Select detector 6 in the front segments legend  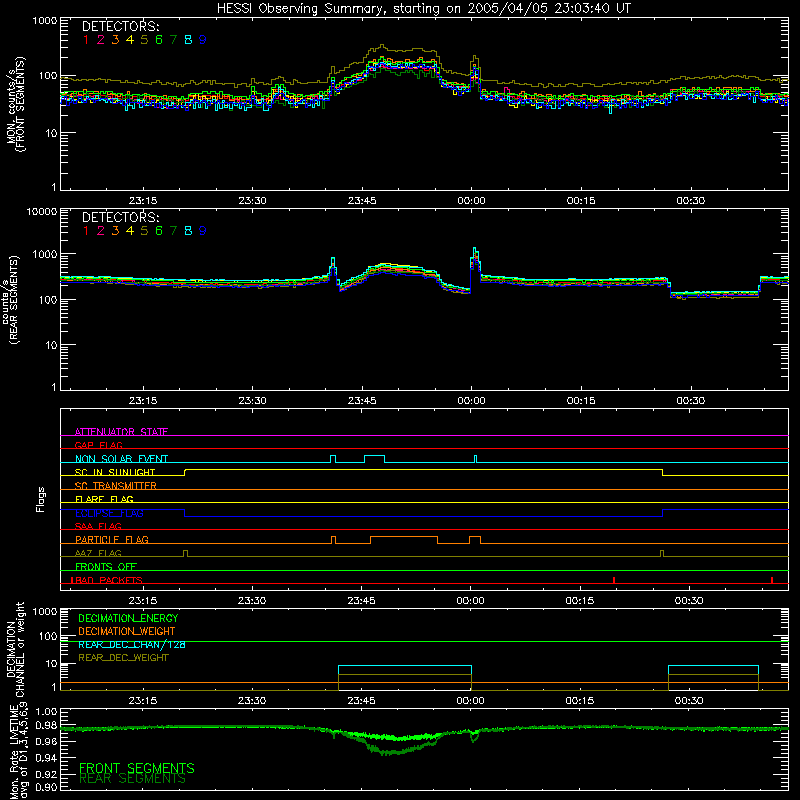(x=159, y=40)
